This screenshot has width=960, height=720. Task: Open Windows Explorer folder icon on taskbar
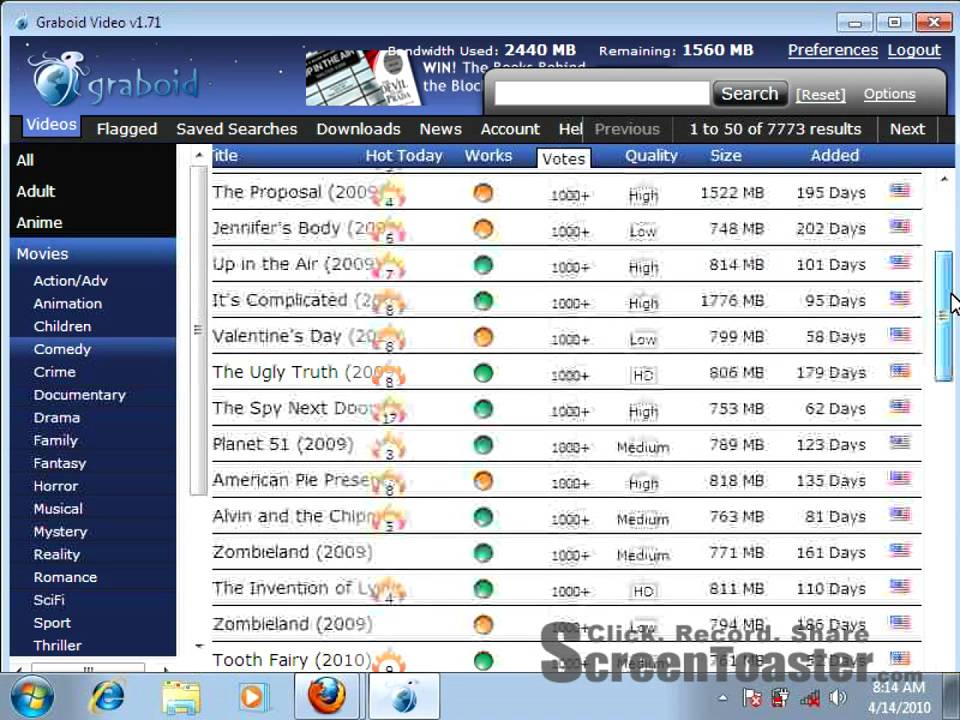tap(181, 697)
